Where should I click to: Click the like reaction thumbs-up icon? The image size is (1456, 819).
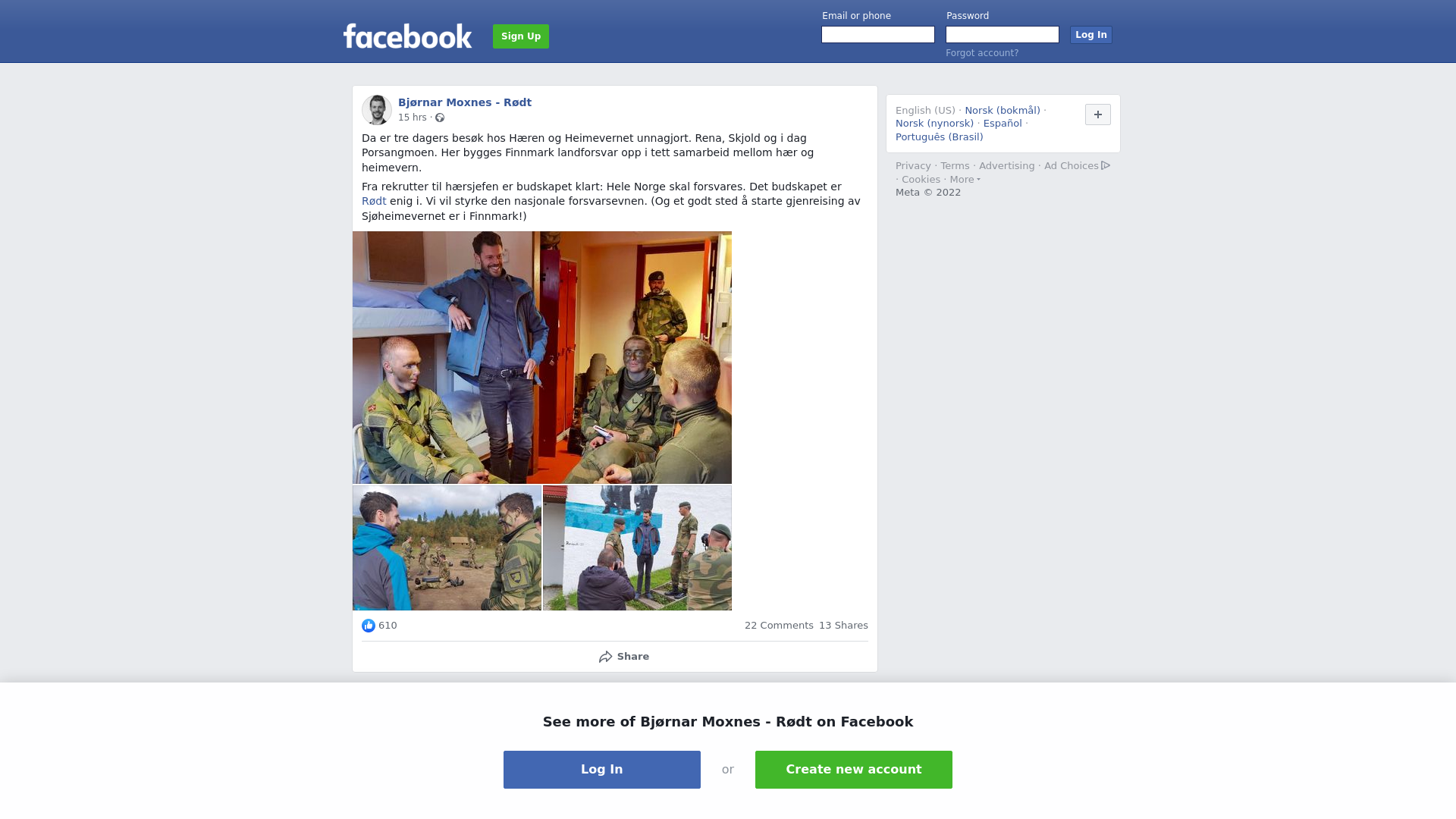(369, 626)
